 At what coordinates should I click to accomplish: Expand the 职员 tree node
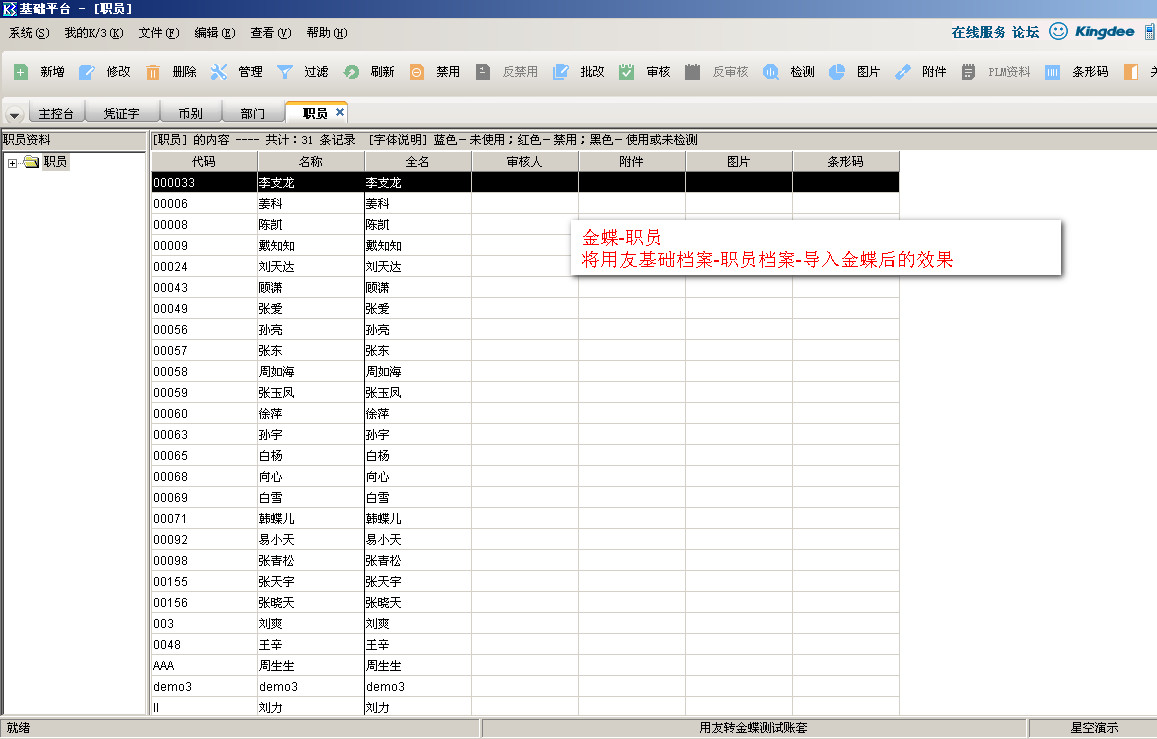pyautogui.click(x=12, y=163)
